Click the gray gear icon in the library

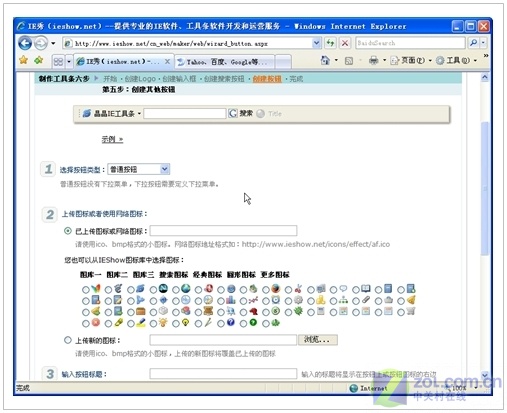298,300
